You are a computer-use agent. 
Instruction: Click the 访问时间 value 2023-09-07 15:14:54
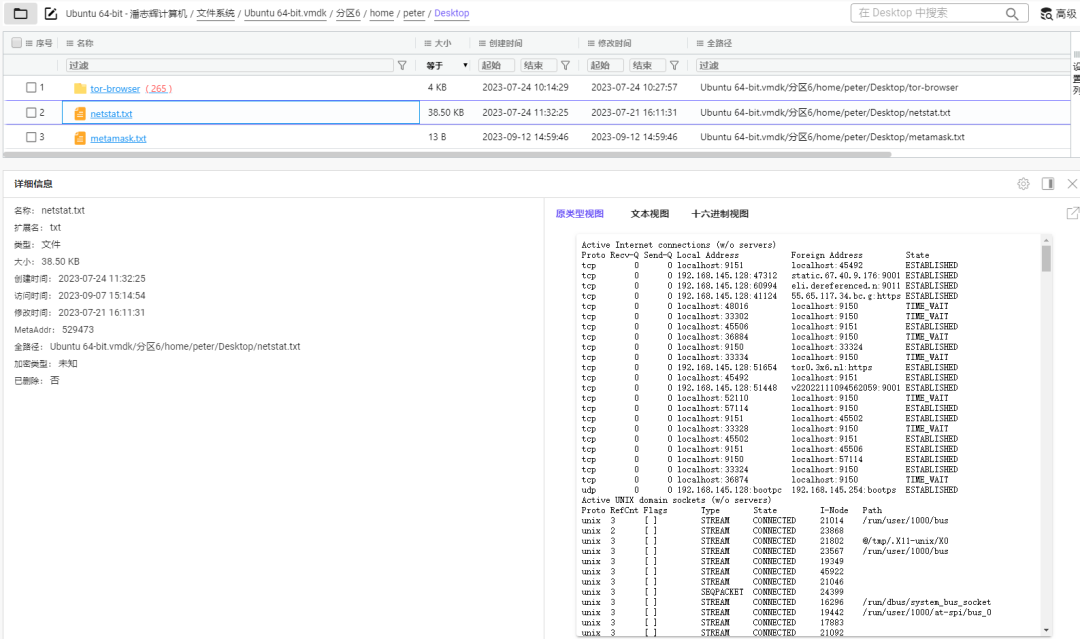[x=102, y=295]
